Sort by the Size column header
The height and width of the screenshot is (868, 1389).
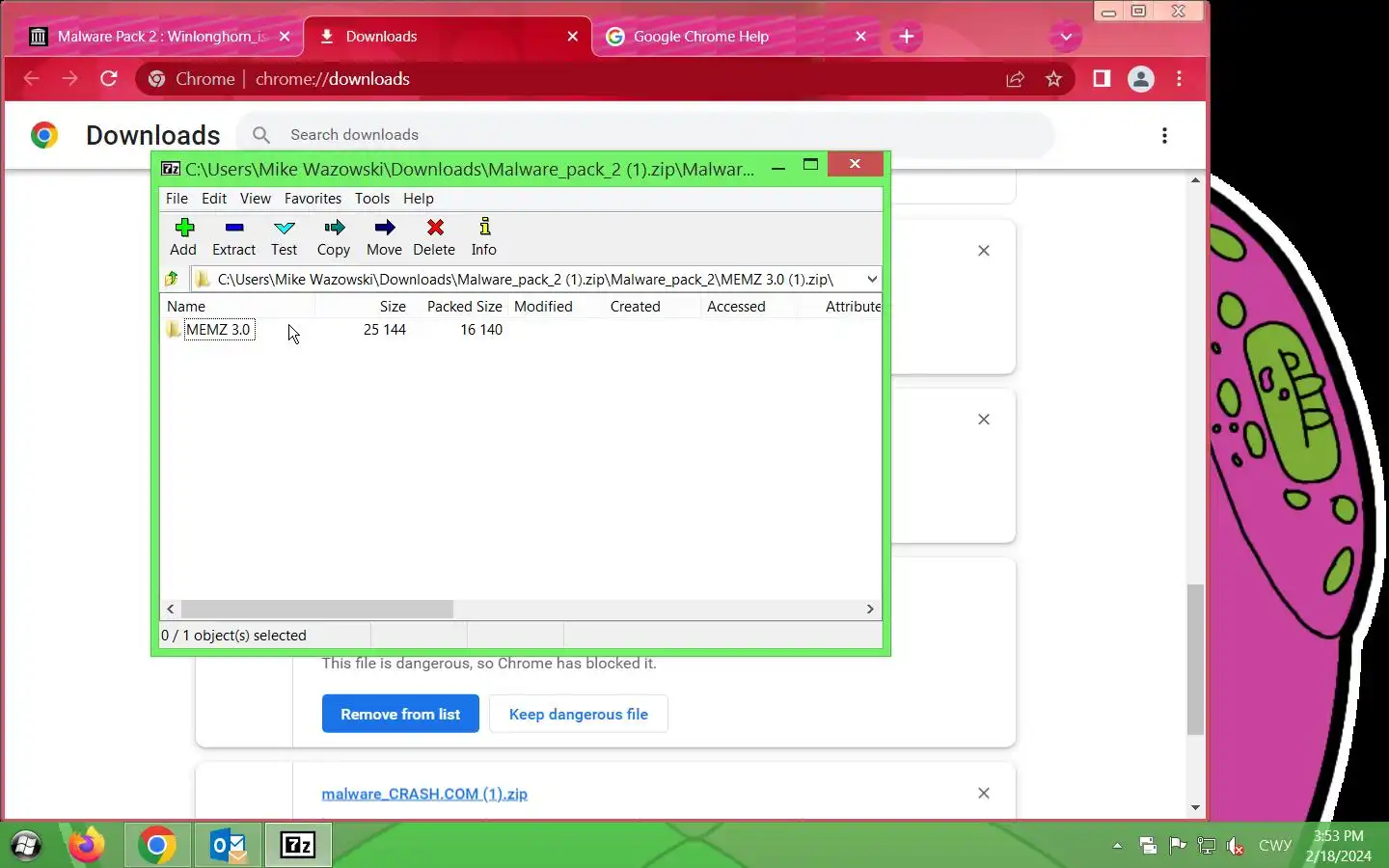[363, 307]
